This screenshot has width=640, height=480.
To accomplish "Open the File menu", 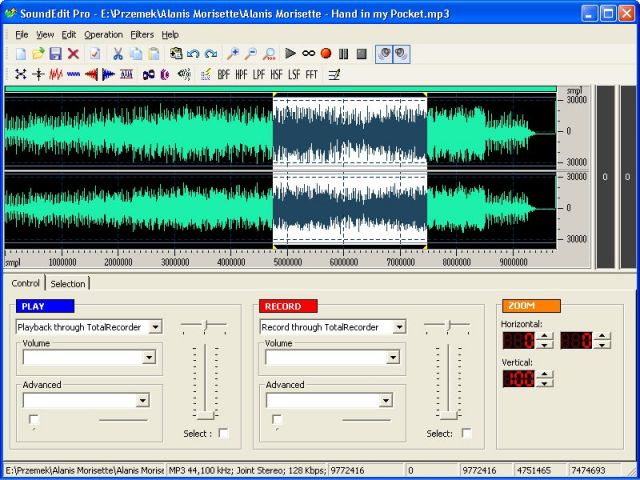I will pos(22,35).
